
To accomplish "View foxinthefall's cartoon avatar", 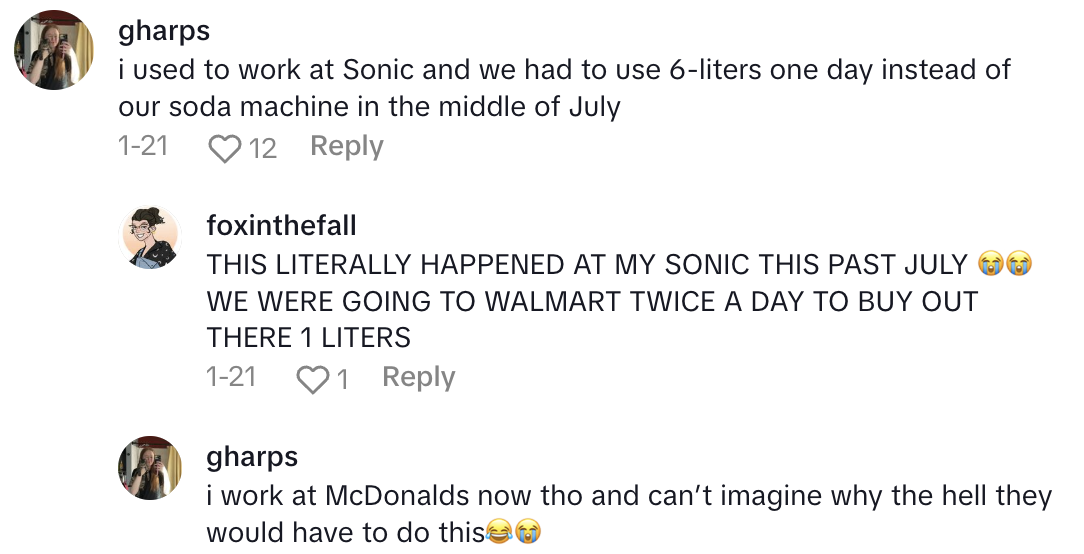I will pos(150,238).
